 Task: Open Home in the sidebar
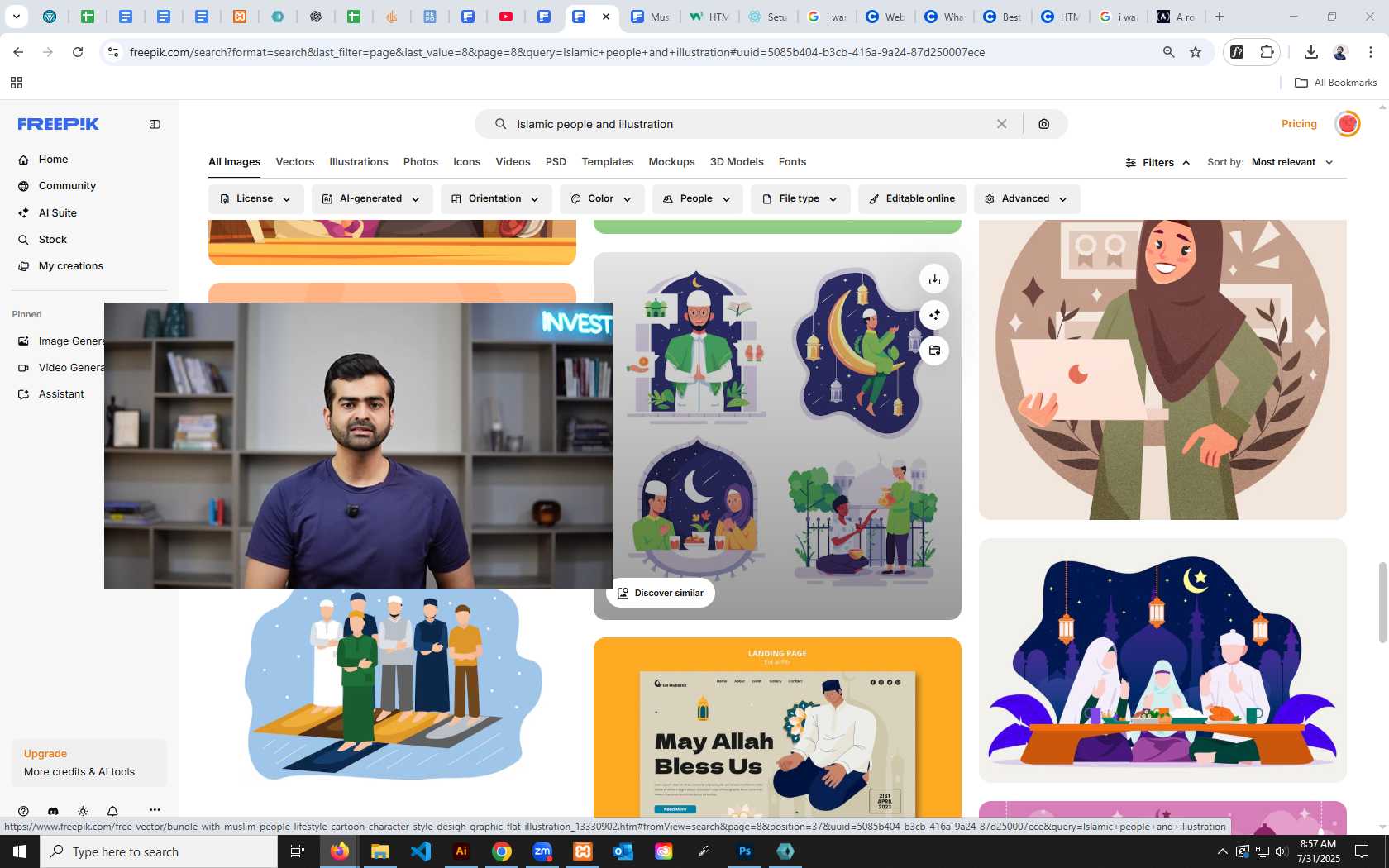pyautogui.click(x=53, y=160)
